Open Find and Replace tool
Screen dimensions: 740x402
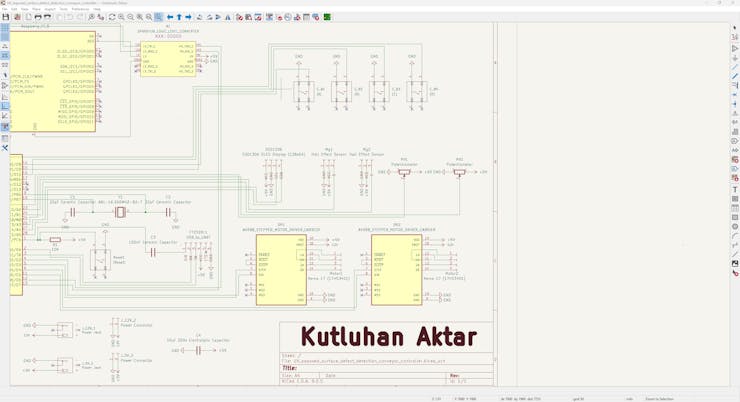(101, 17)
